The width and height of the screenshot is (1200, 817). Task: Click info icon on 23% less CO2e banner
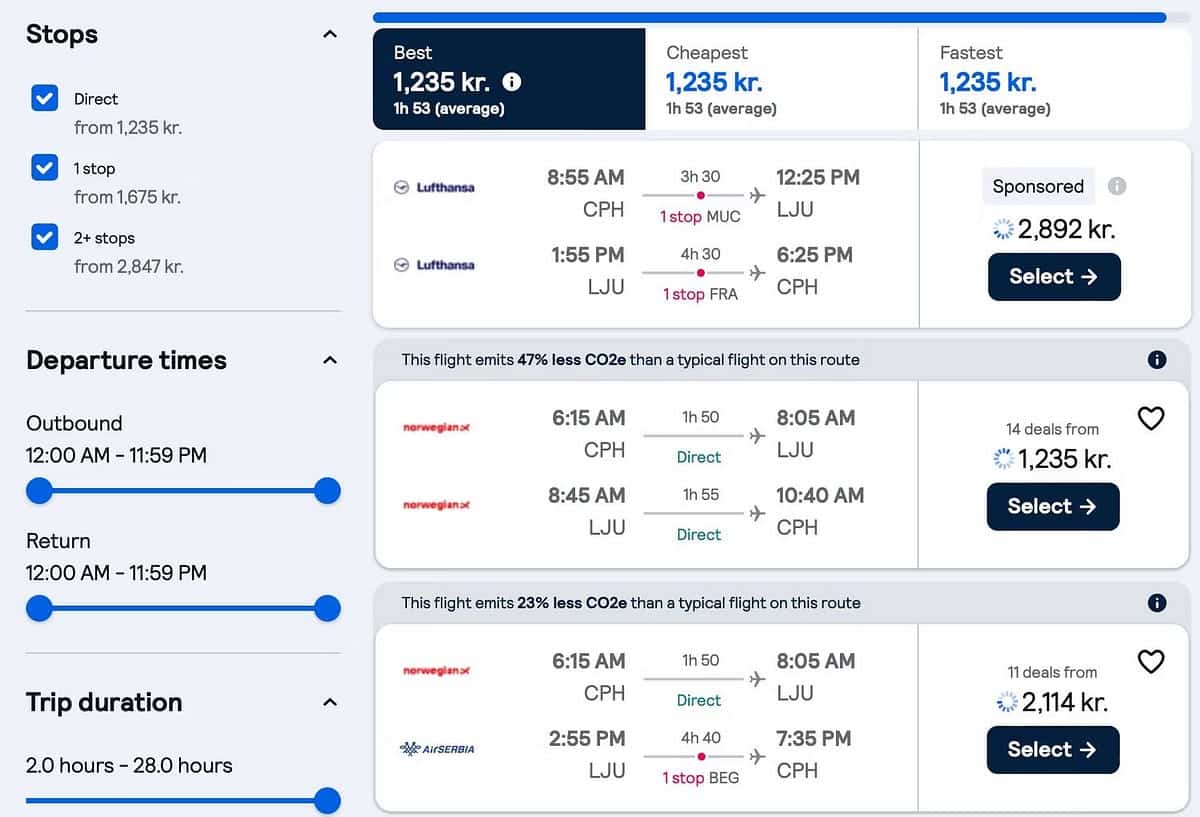click(1157, 603)
